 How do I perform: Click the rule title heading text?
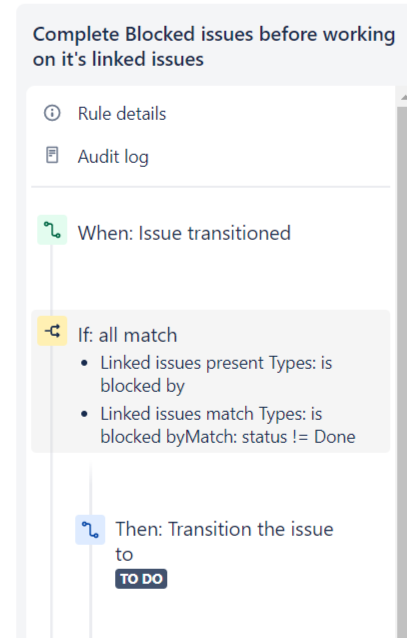coord(214,46)
